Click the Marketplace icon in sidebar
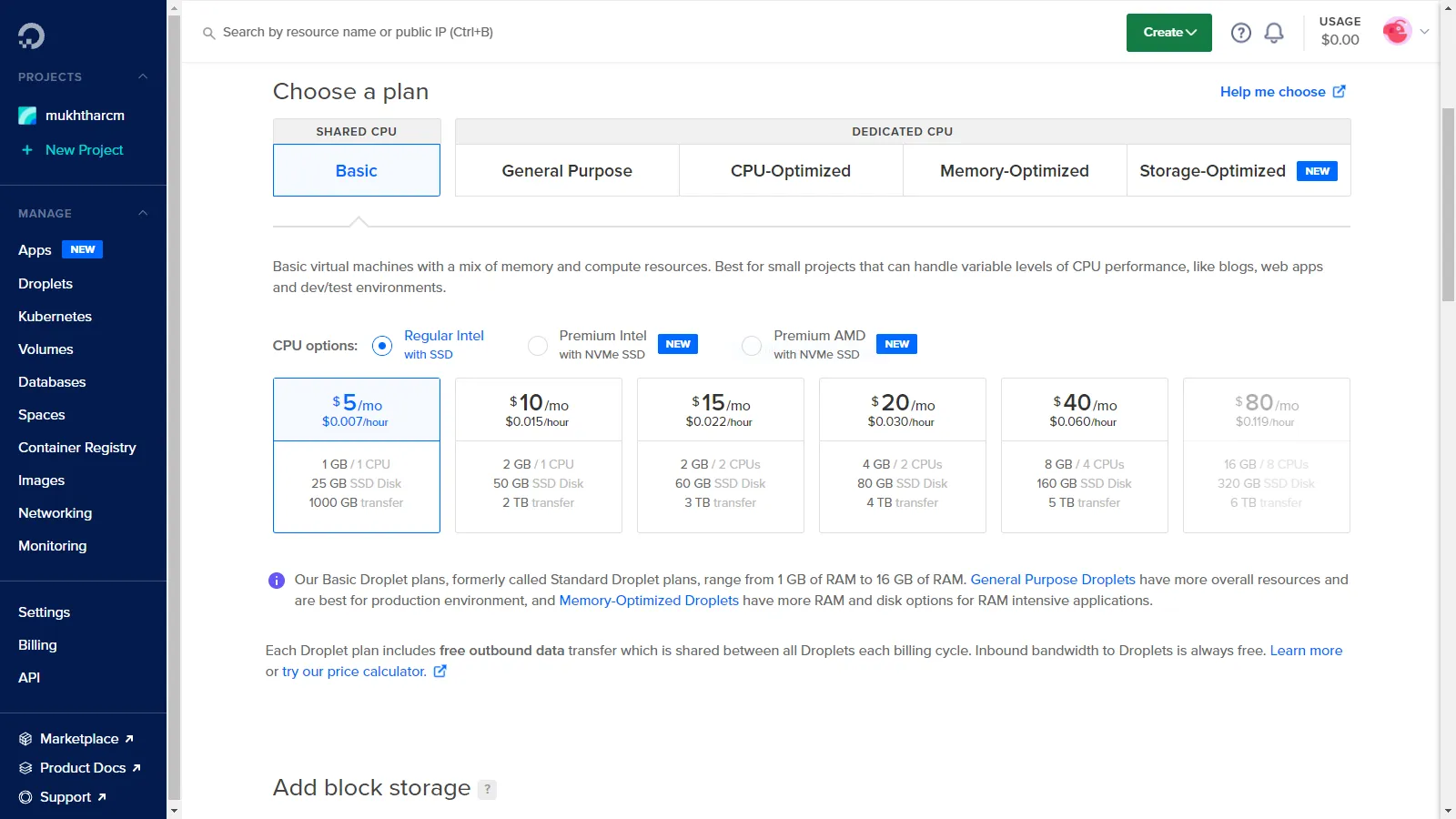This screenshot has width=1456, height=819. 24,738
